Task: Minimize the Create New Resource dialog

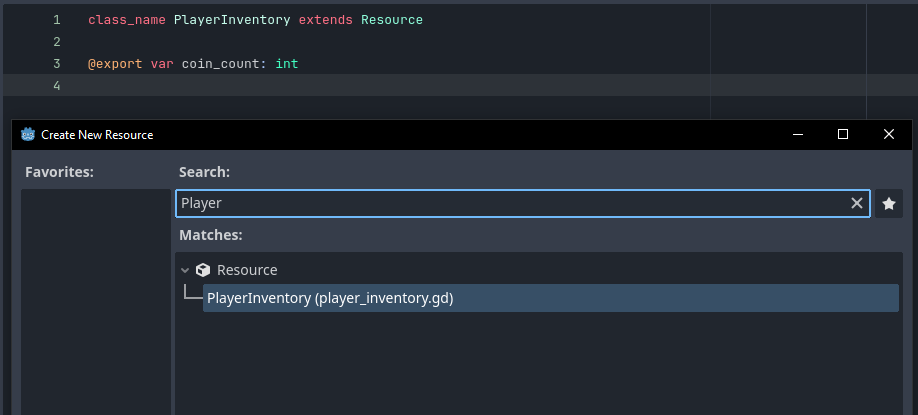Action: (x=797, y=135)
